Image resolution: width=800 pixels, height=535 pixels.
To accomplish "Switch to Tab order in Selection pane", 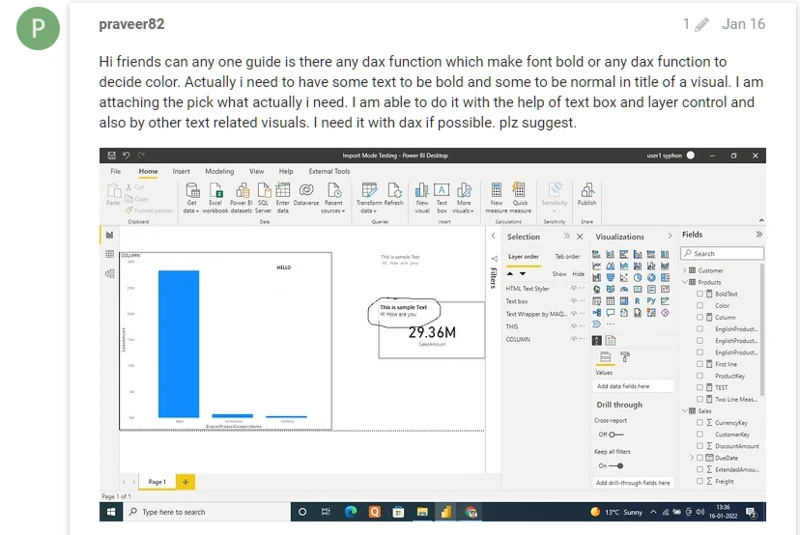I will tap(567, 257).
